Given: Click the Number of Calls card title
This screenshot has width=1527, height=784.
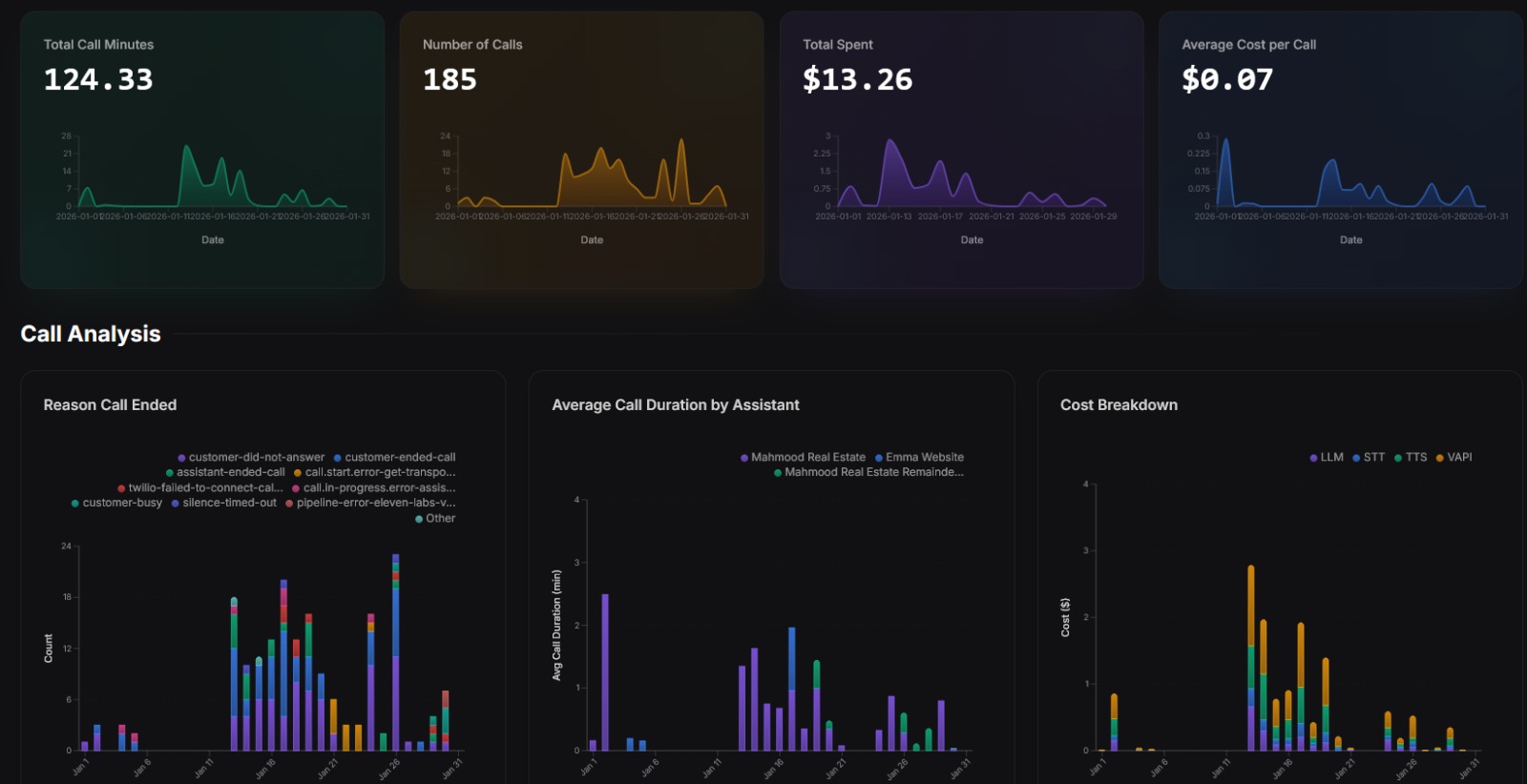Looking at the screenshot, I should (472, 45).
